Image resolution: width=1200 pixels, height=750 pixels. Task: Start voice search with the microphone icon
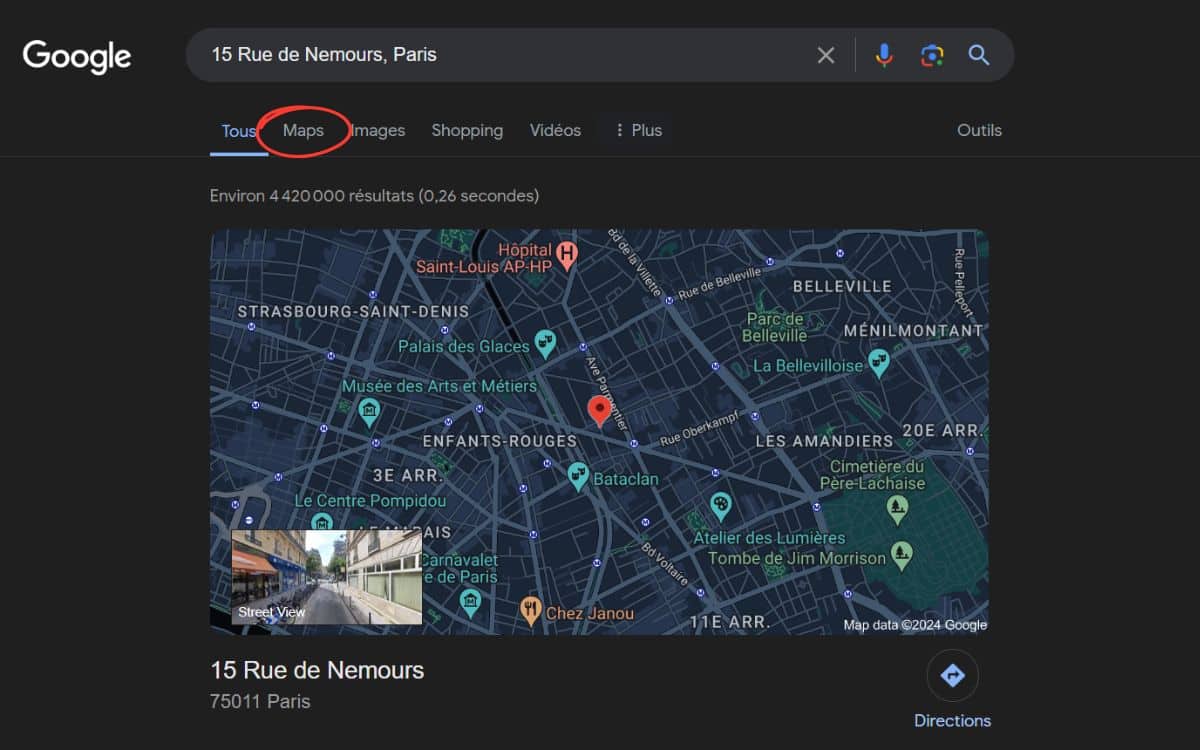(884, 55)
